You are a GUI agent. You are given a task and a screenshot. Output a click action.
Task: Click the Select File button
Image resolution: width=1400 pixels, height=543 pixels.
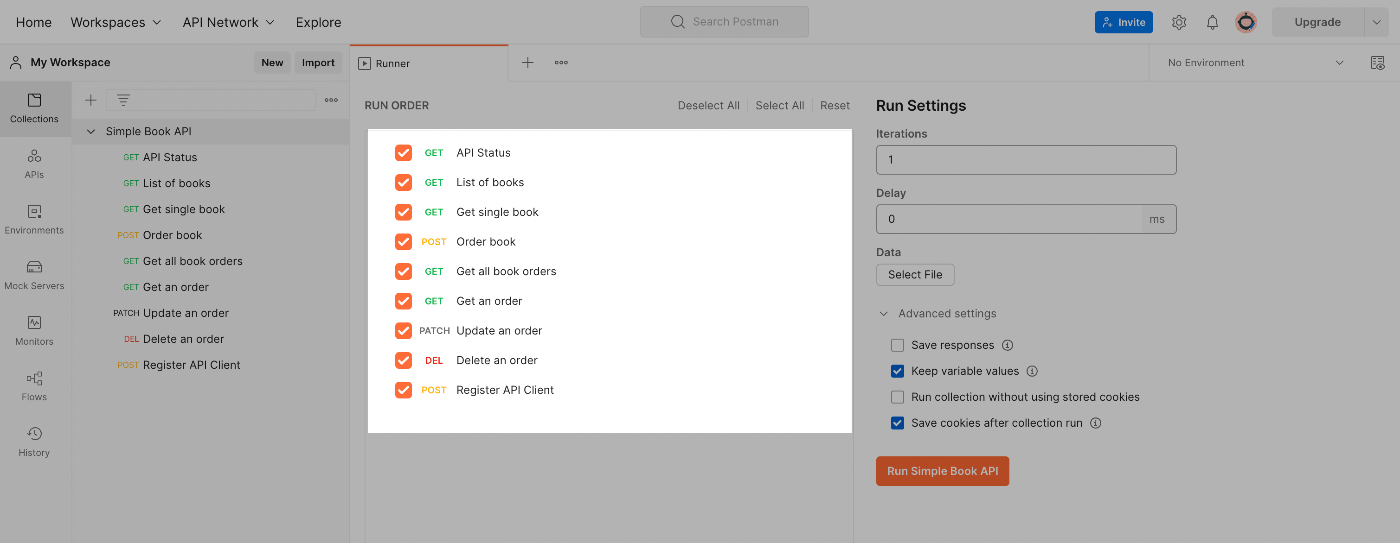[x=916, y=274]
